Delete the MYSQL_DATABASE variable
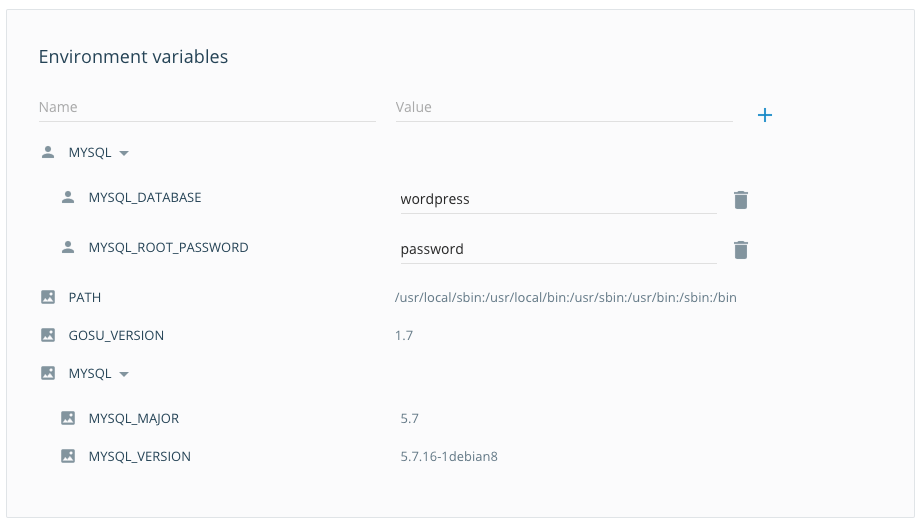Screen dimensions: 920x526 (x=740, y=200)
